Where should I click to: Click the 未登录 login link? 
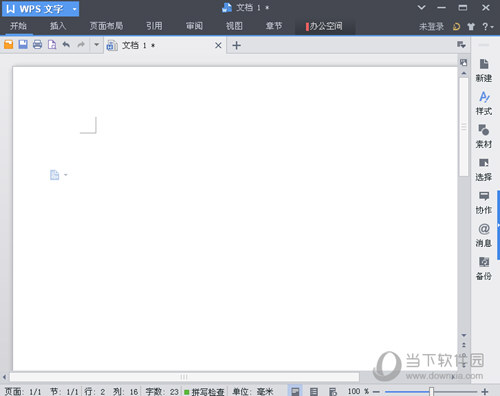click(431, 27)
